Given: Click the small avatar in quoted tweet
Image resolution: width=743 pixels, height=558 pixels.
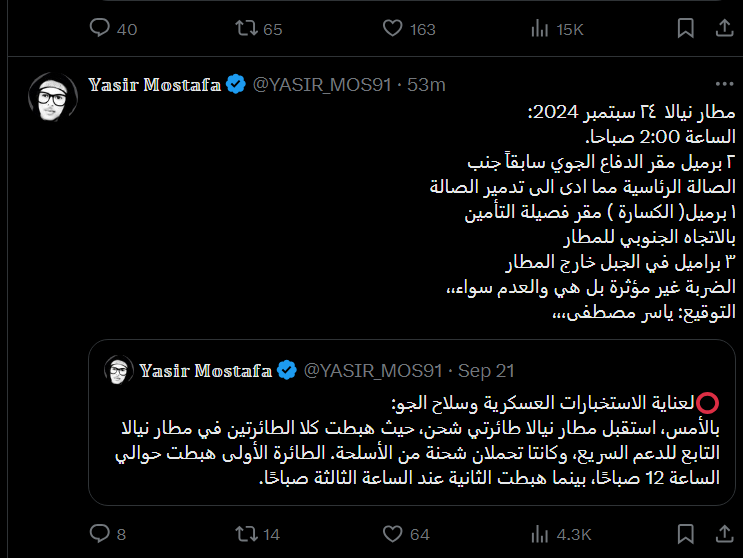Looking at the screenshot, I should tap(120, 371).
